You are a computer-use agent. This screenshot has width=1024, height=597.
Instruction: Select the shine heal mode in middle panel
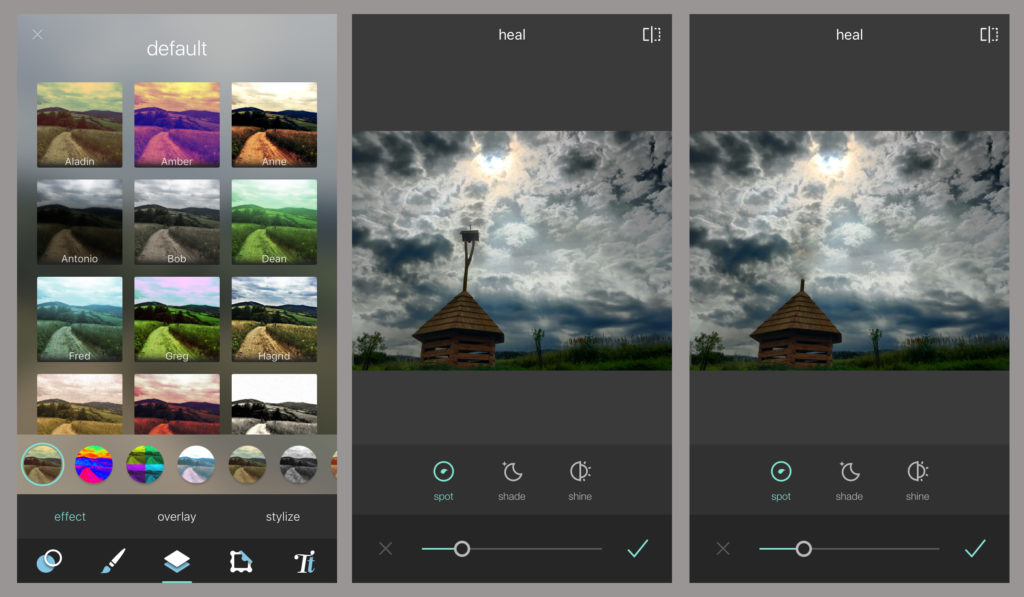click(580, 479)
